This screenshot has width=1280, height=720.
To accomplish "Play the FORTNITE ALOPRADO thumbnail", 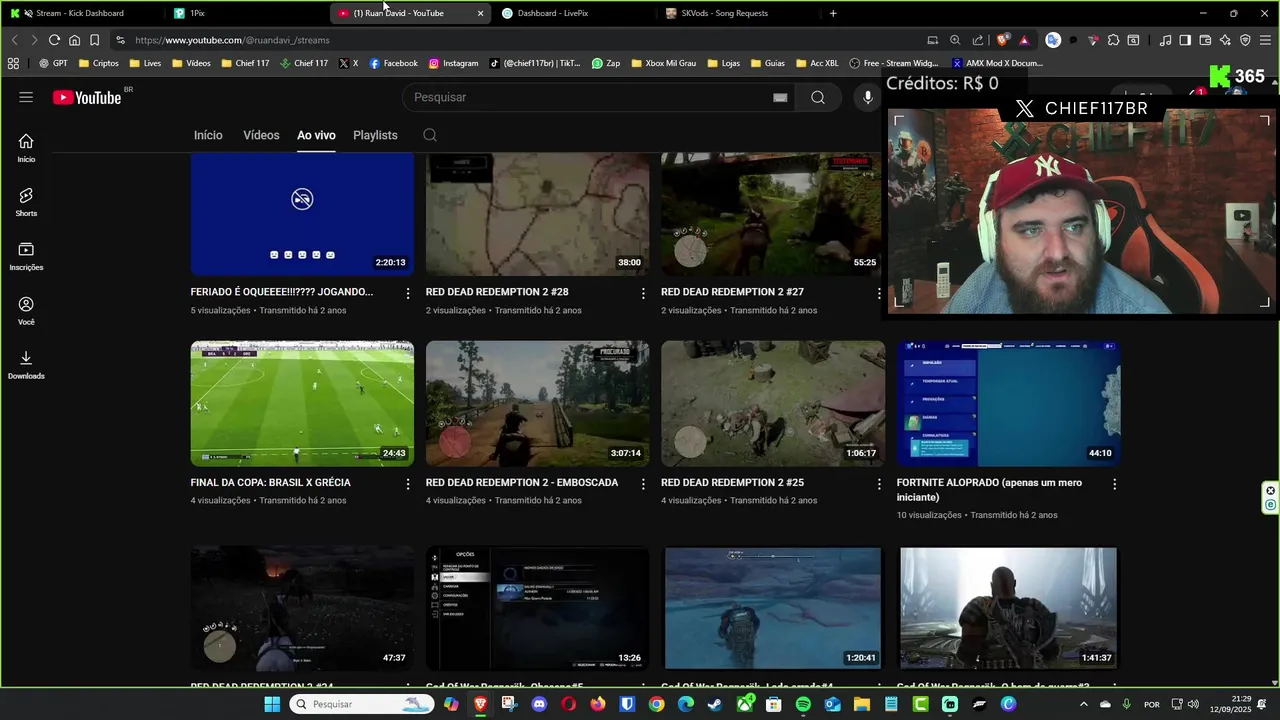I will (1008, 403).
